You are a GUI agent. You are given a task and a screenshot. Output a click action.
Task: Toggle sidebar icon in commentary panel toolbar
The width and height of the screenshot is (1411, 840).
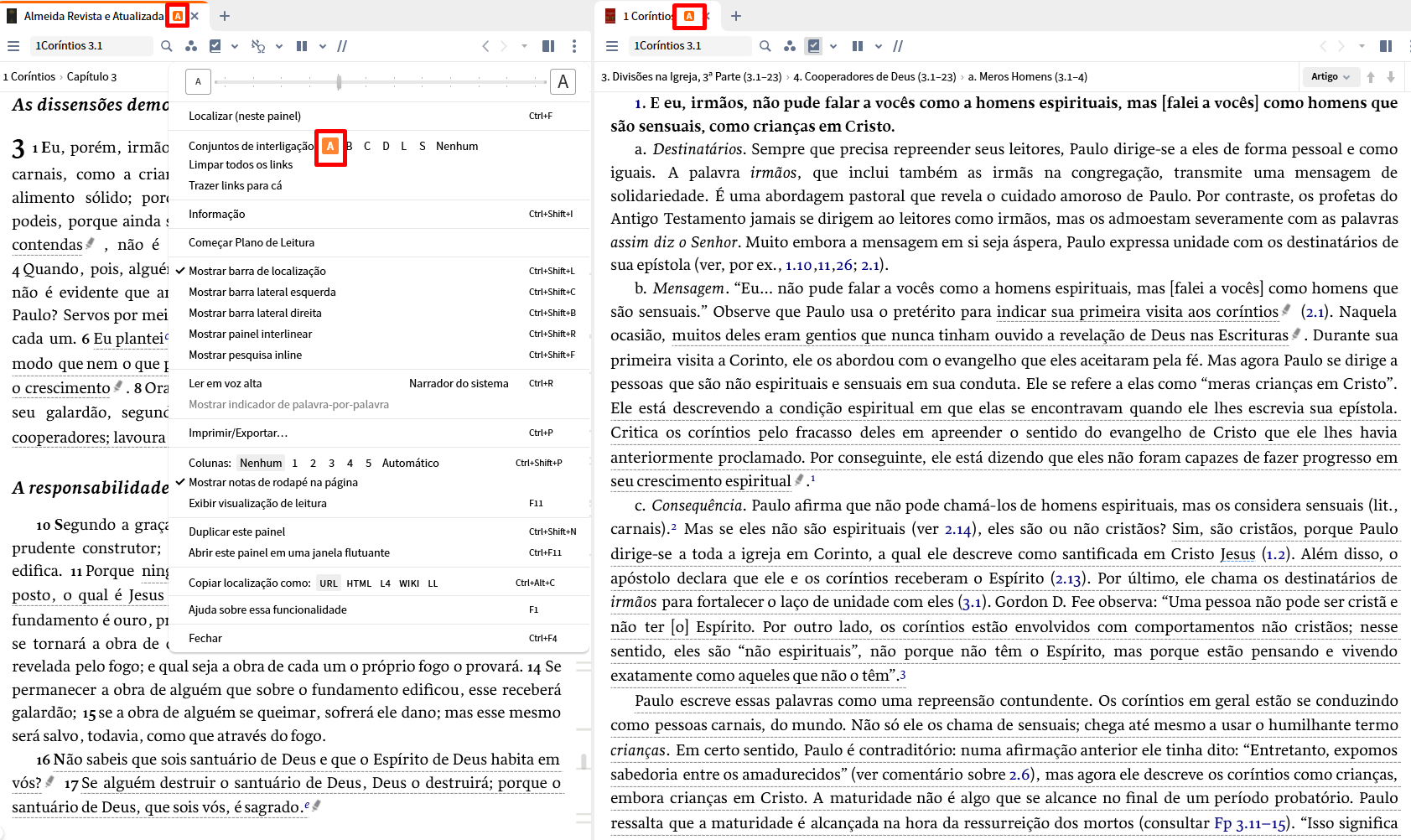(x=1386, y=46)
